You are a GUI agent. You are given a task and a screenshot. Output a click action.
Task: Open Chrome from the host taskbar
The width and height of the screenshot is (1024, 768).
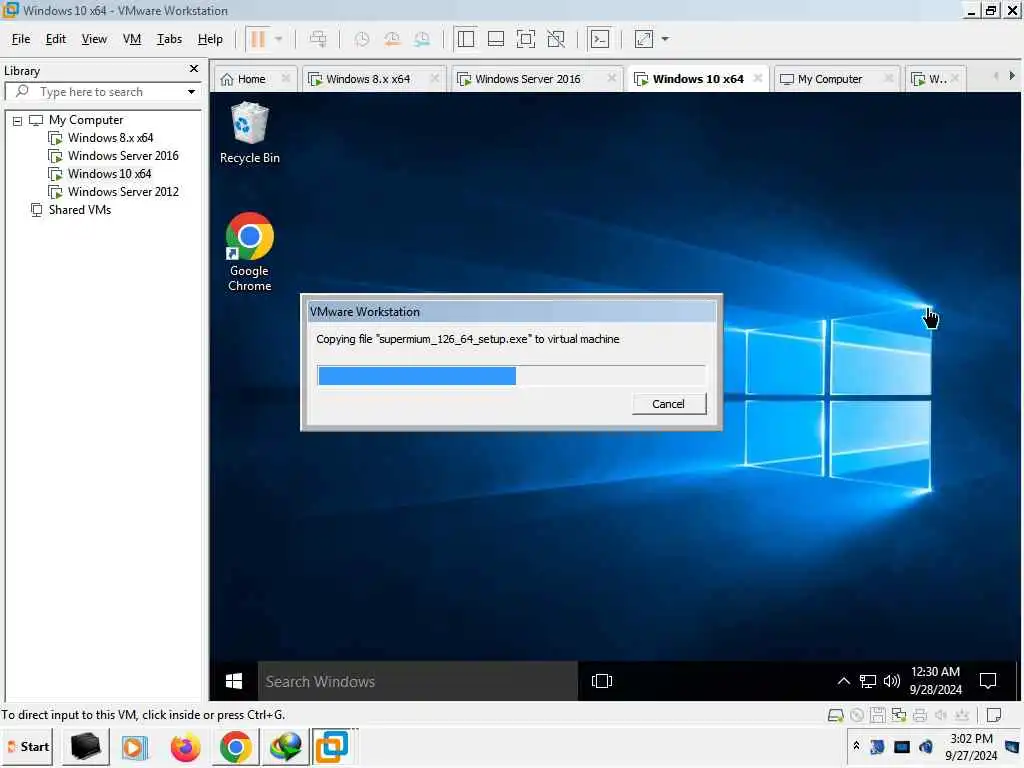click(236, 747)
